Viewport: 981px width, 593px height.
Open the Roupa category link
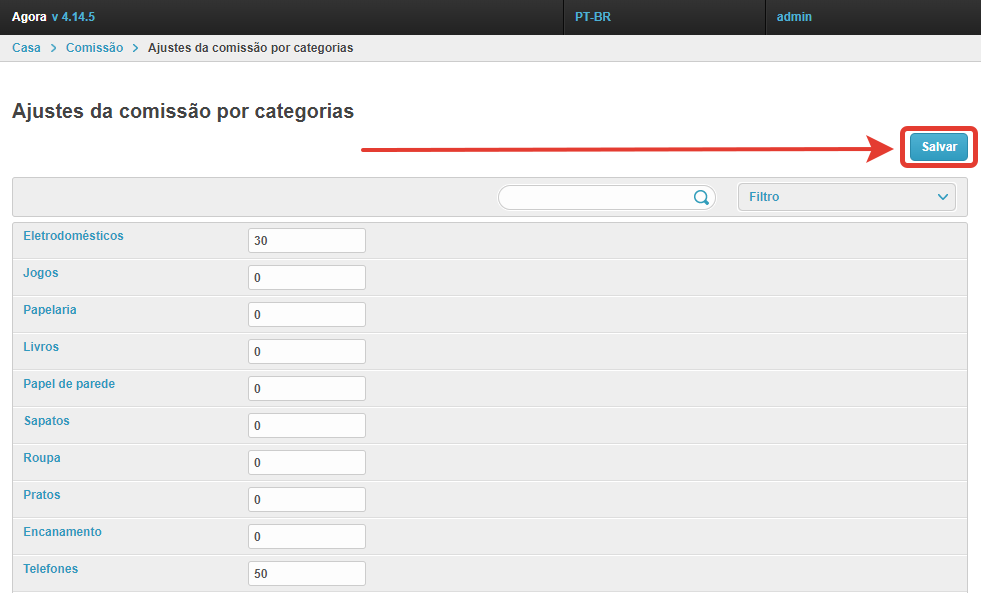42,458
